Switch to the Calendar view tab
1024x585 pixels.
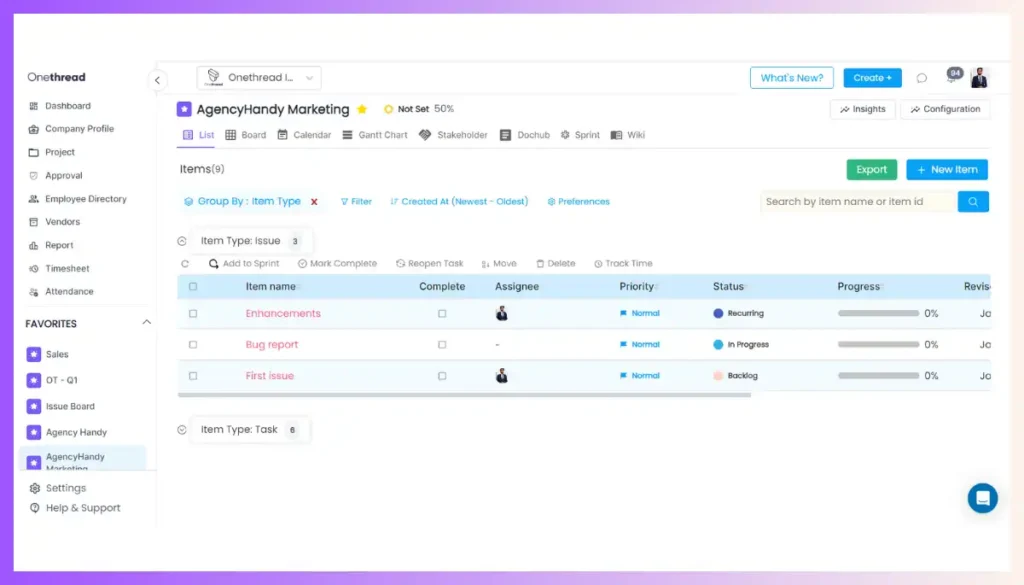pyautogui.click(x=304, y=135)
